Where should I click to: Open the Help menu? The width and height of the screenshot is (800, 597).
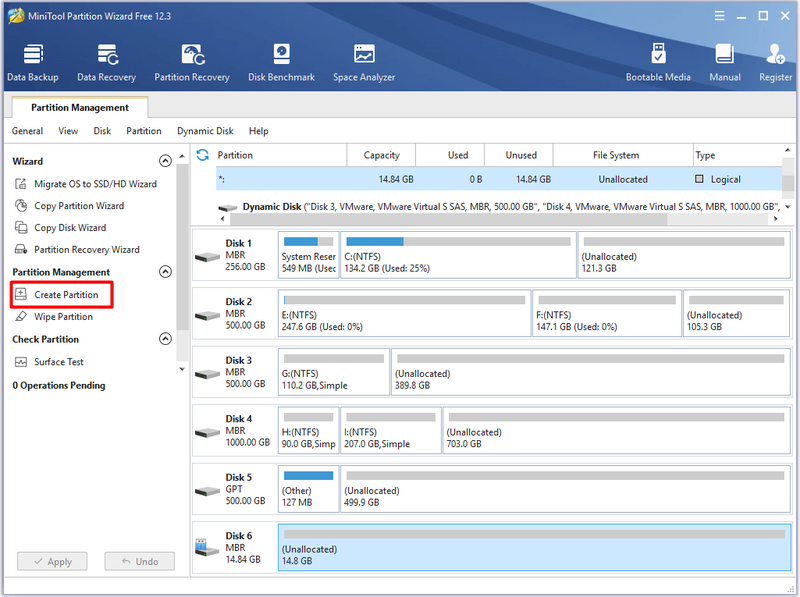[258, 131]
